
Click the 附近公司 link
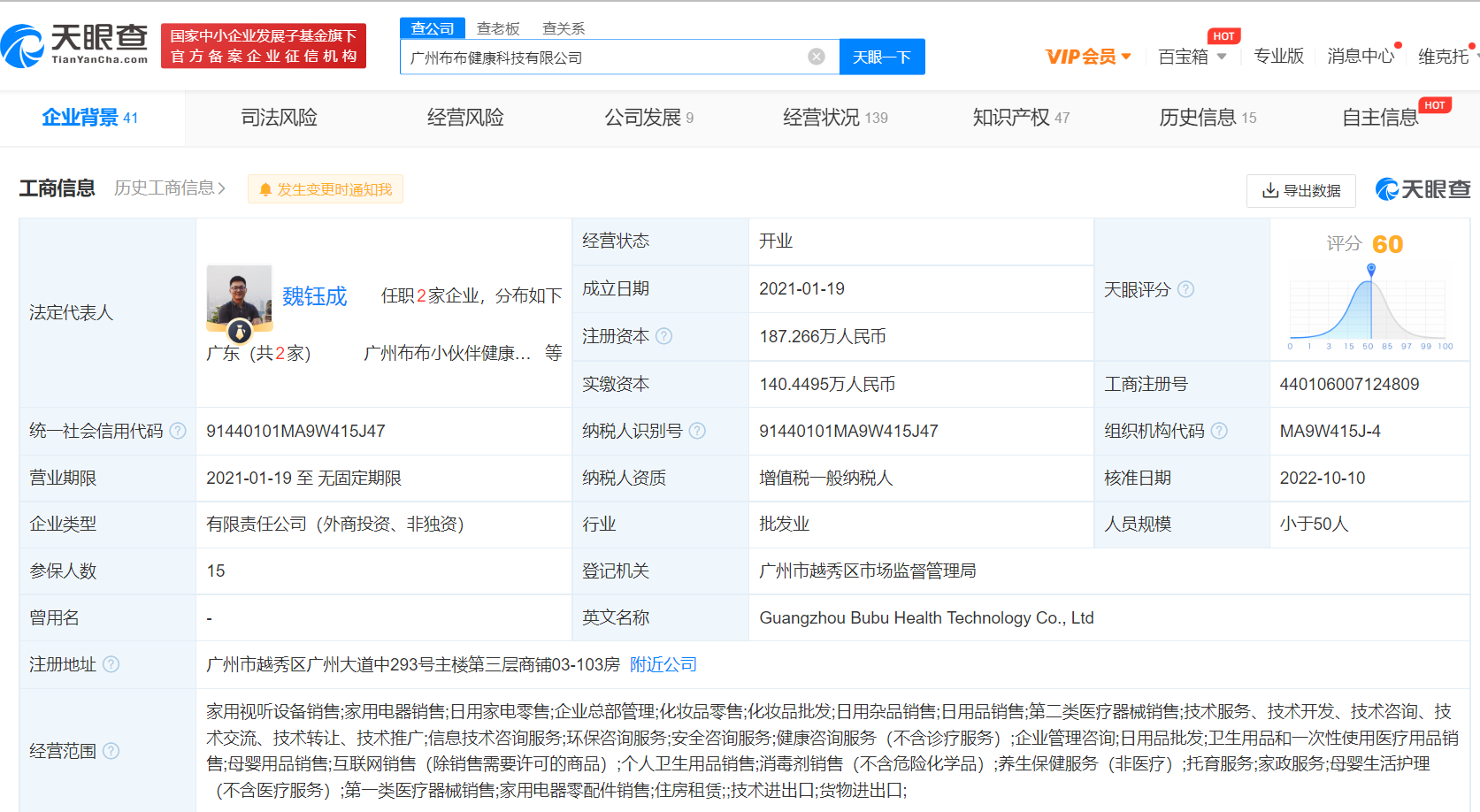coord(663,664)
